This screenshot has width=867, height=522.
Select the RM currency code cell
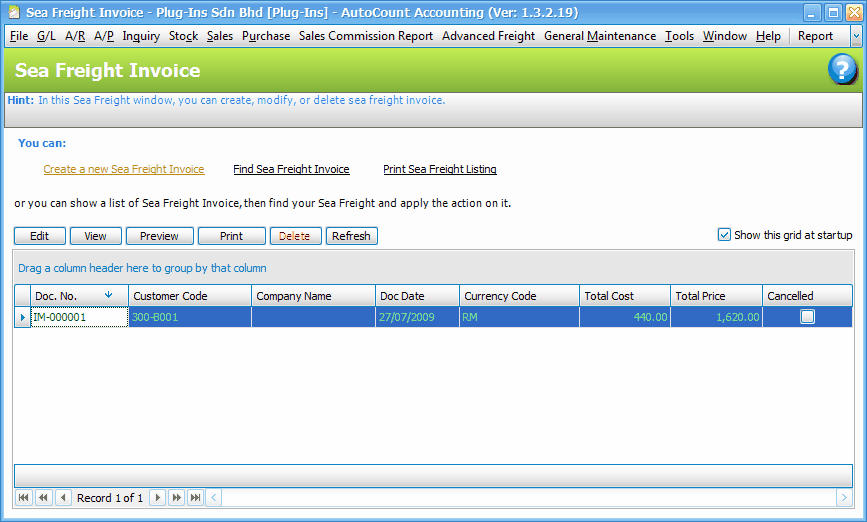click(519, 317)
